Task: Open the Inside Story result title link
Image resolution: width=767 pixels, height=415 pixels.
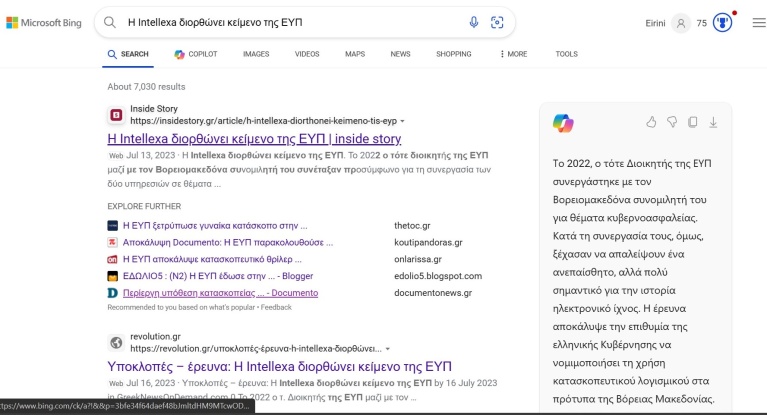Action: point(254,139)
